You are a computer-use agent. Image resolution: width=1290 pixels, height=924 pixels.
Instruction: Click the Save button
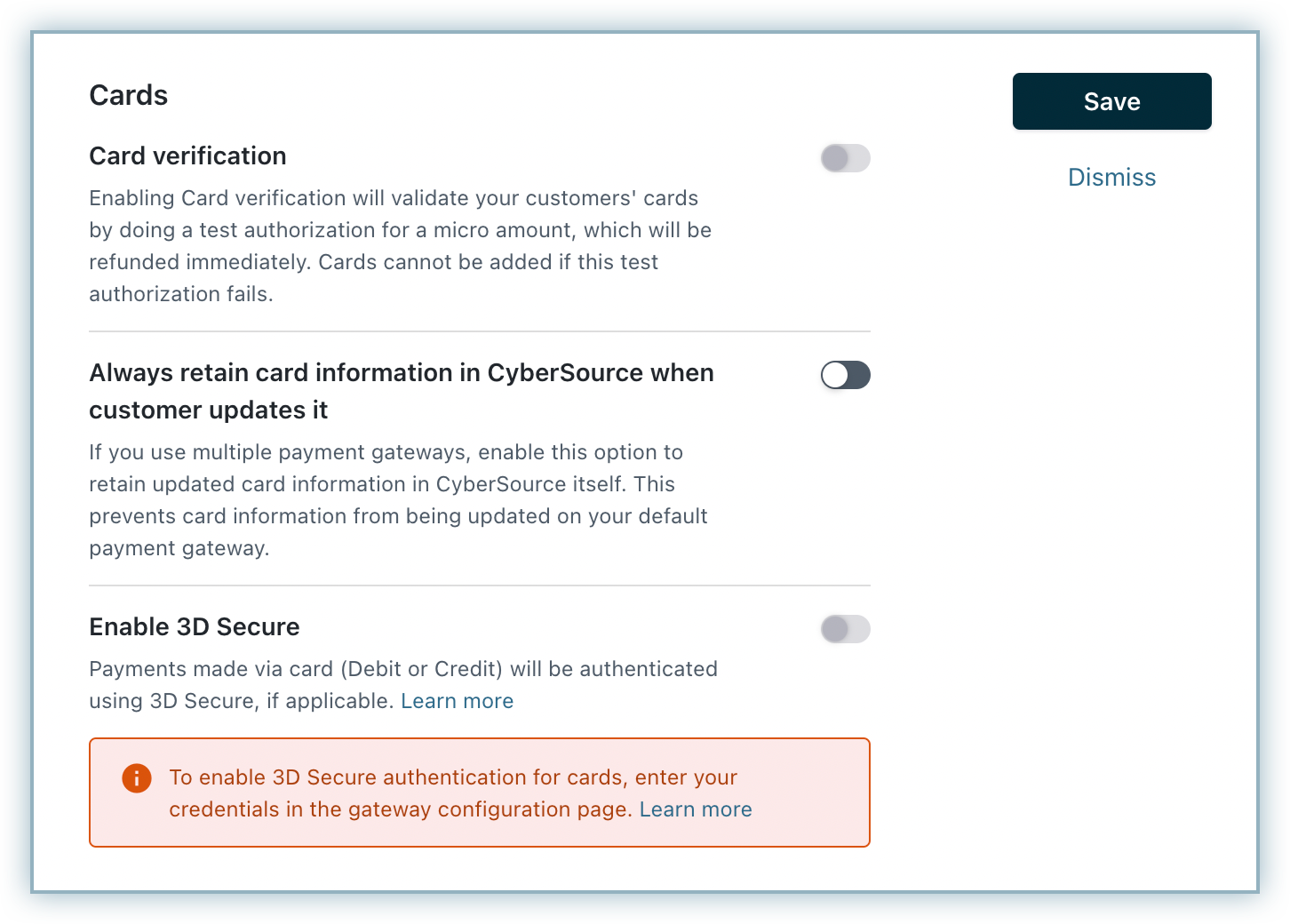[1111, 101]
